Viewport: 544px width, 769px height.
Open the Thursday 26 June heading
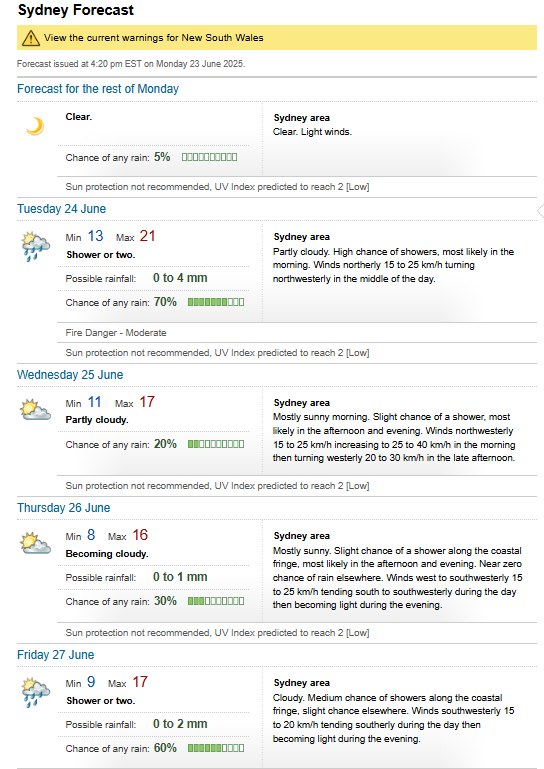tap(64, 508)
